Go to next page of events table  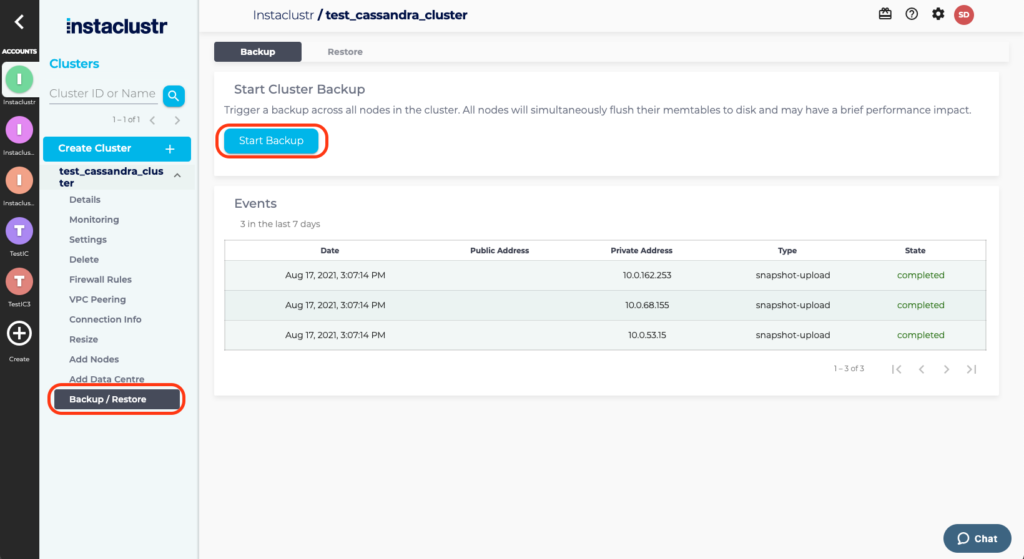pyautogui.click(x=946, y=369)
